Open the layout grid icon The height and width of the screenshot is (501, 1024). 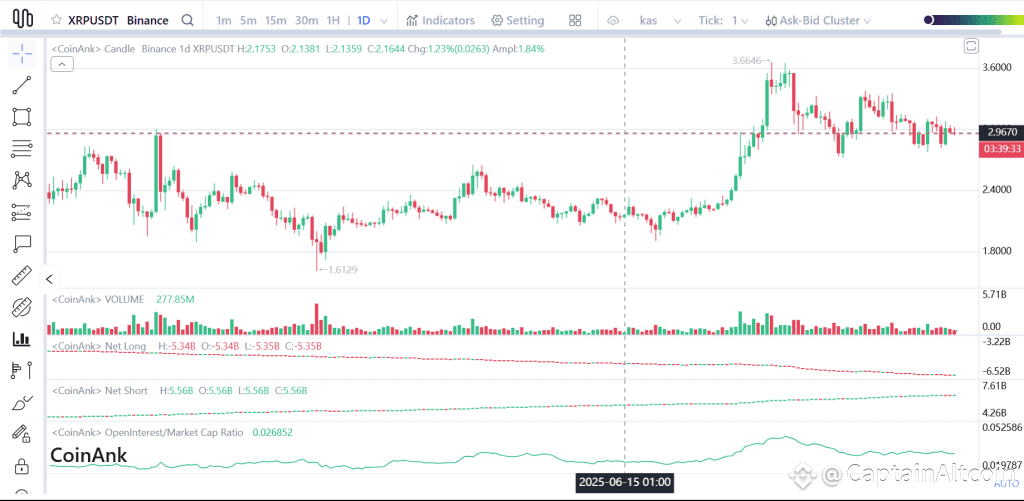click(575, 20)
